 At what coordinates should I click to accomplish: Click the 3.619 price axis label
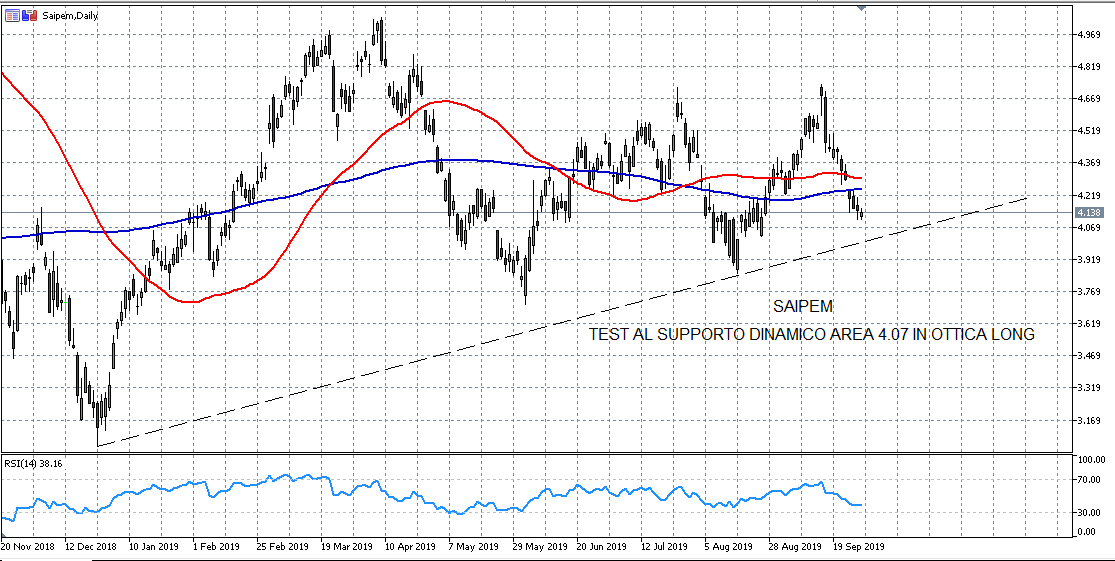(1089, 324)
